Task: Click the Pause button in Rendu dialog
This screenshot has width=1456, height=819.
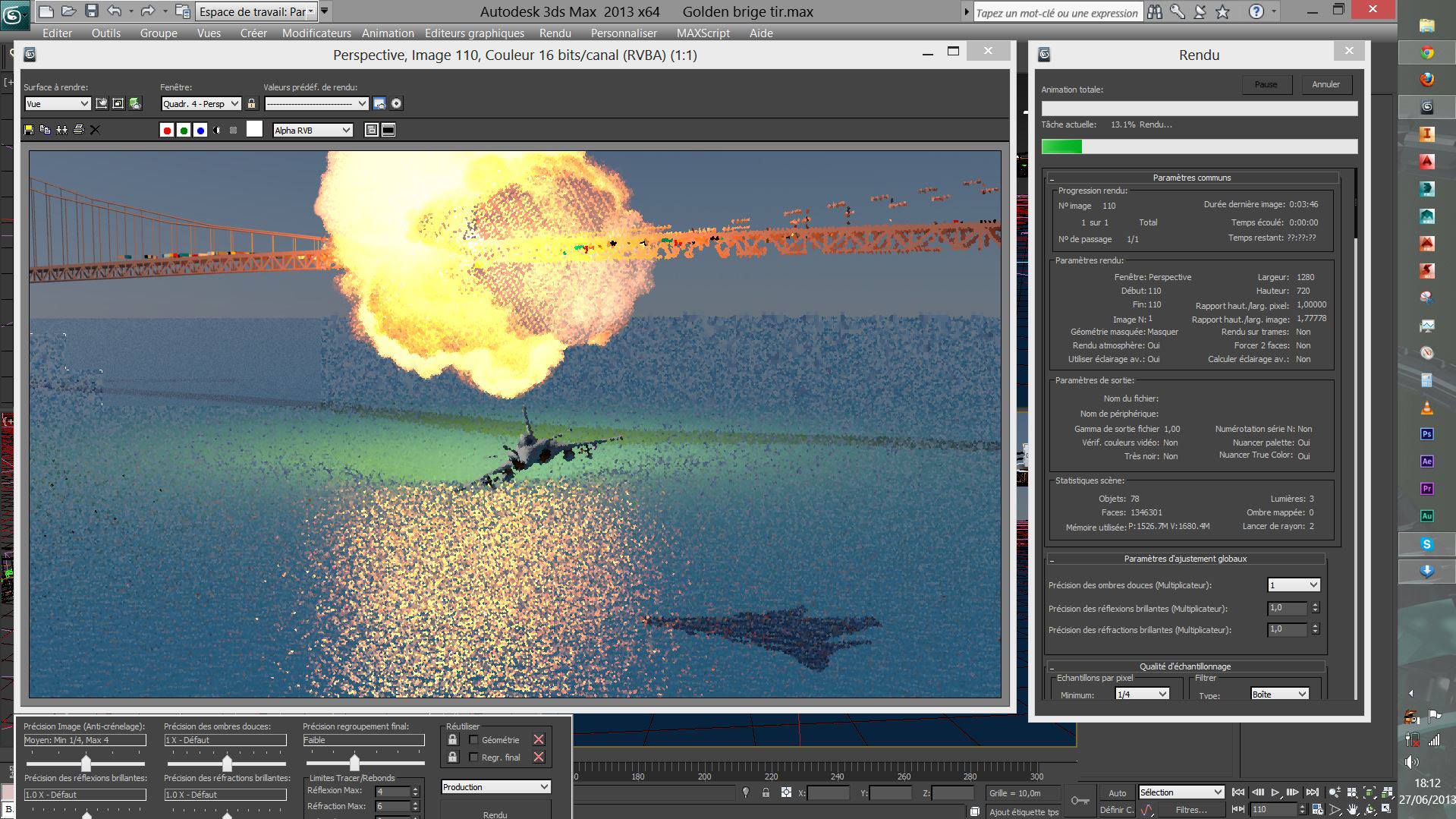Action: pyautogui.click(x=1266, y=84)
